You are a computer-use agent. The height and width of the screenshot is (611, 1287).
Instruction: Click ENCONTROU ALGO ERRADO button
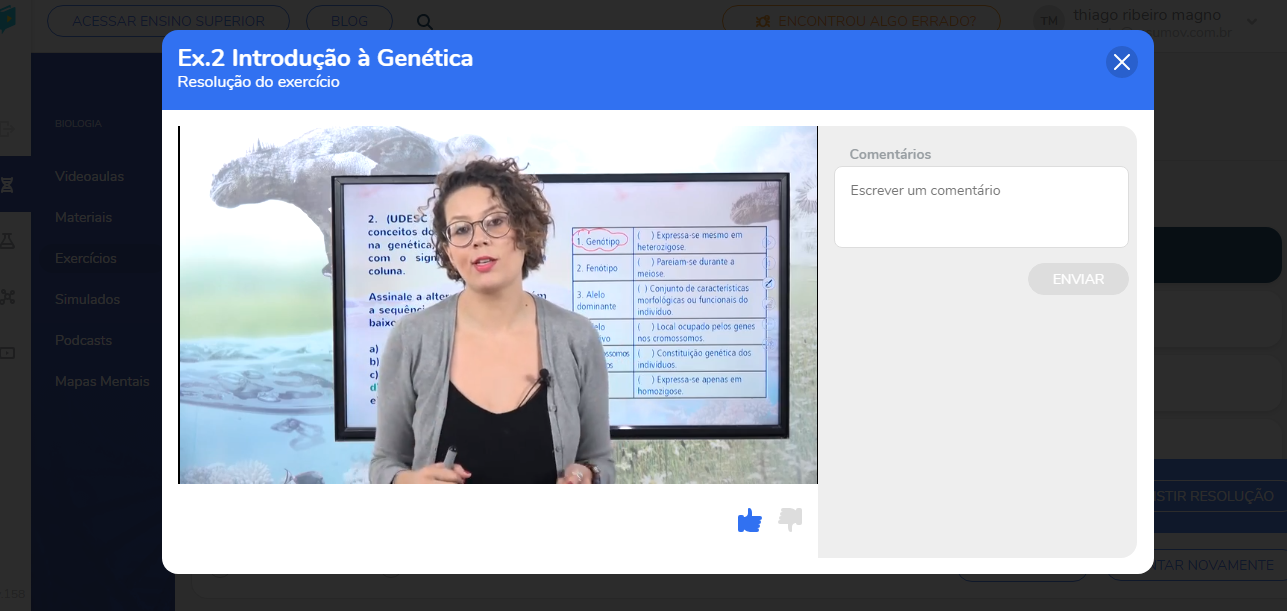[862, 21]
